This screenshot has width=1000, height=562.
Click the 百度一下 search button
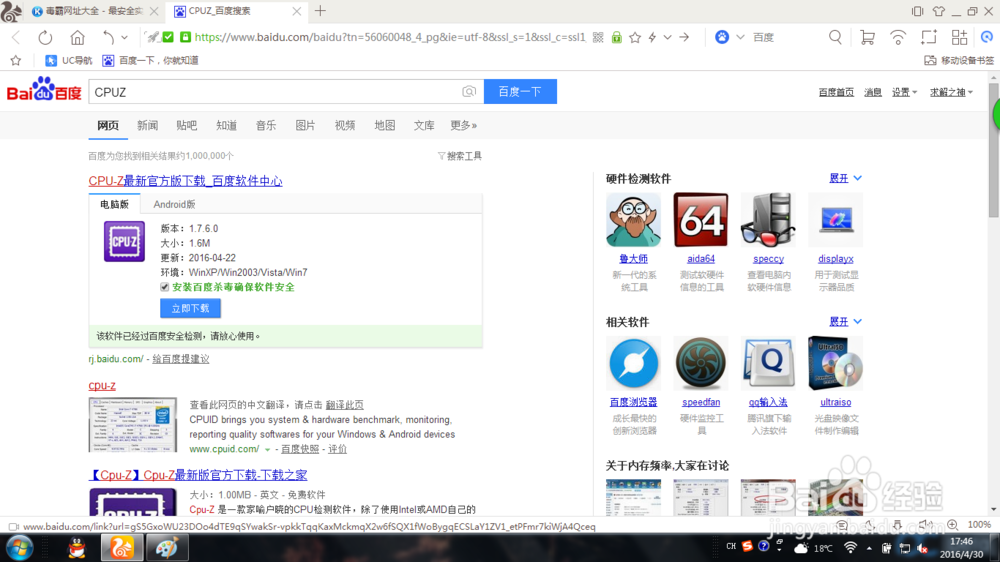(520, 92)
